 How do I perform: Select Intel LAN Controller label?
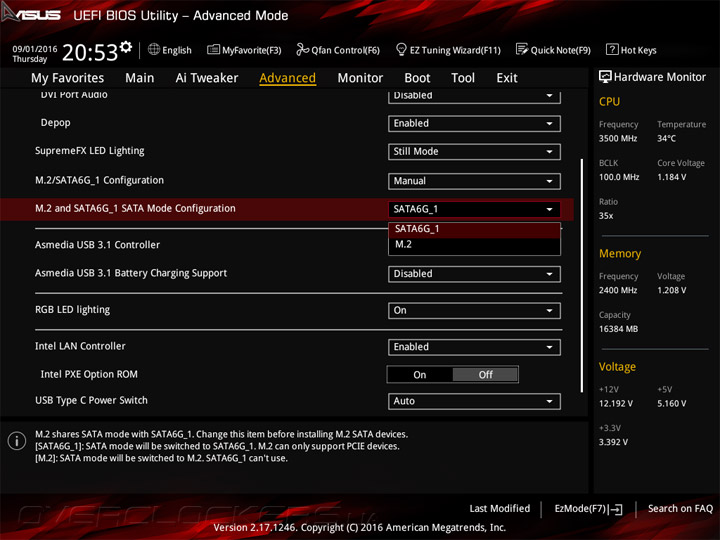[80, 346]
